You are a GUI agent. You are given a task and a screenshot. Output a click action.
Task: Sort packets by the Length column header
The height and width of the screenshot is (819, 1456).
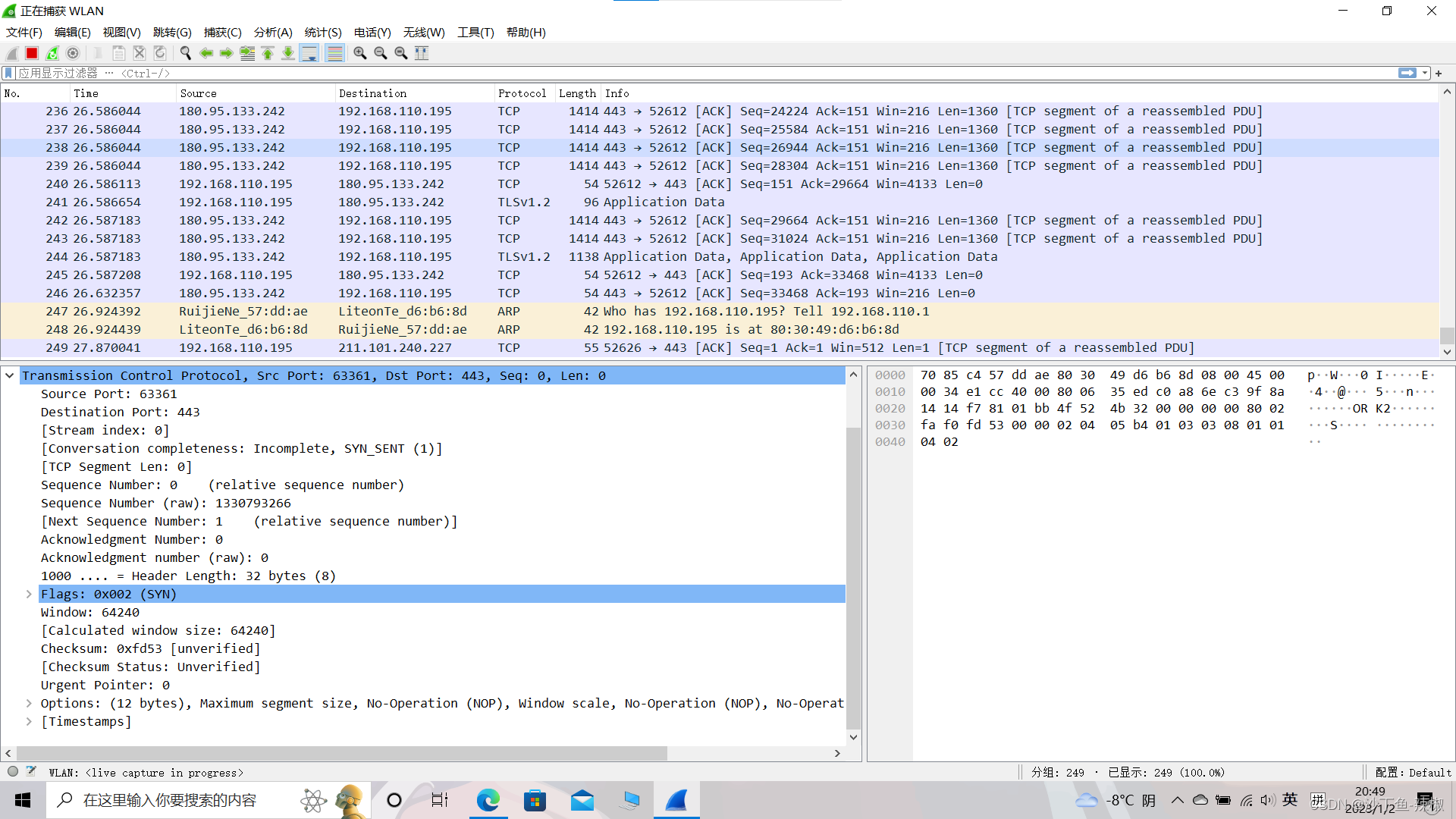578,93
